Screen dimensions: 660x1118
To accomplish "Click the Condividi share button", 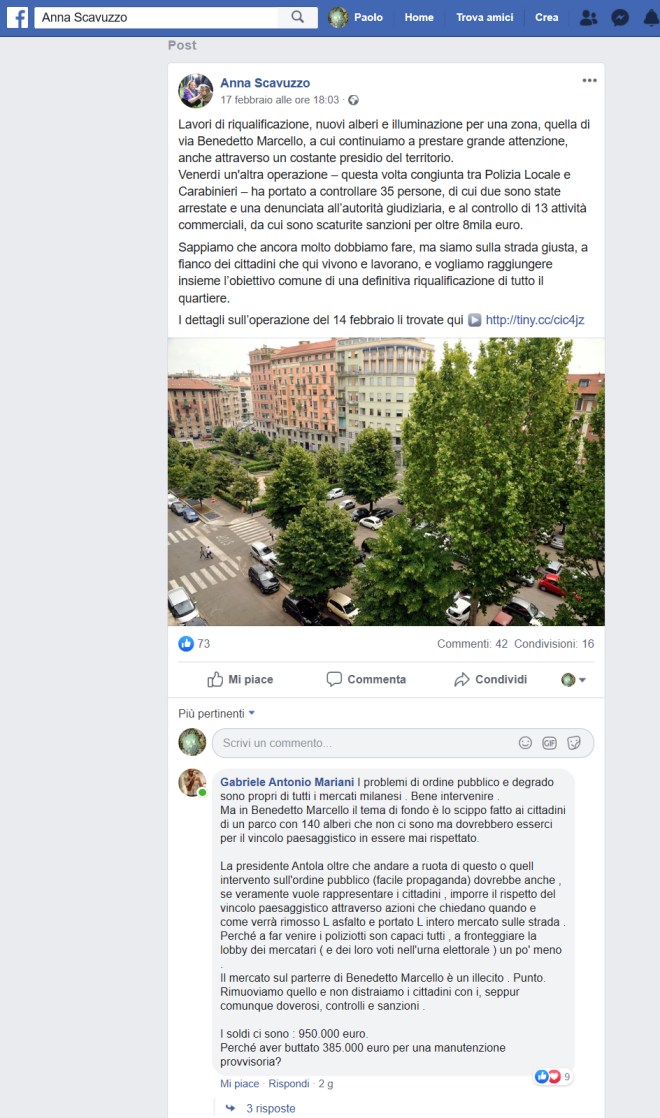I will tap(490, 679).
